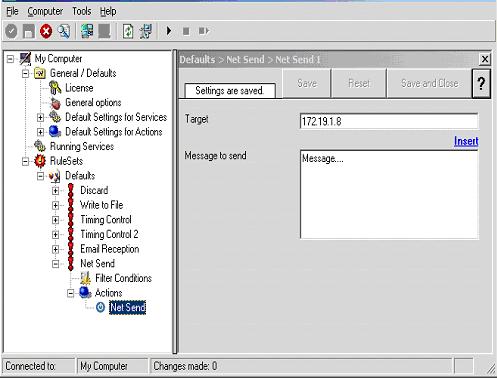Expand the Timing Control 2 rule node
Screen dimensions: 497x379
56,235
